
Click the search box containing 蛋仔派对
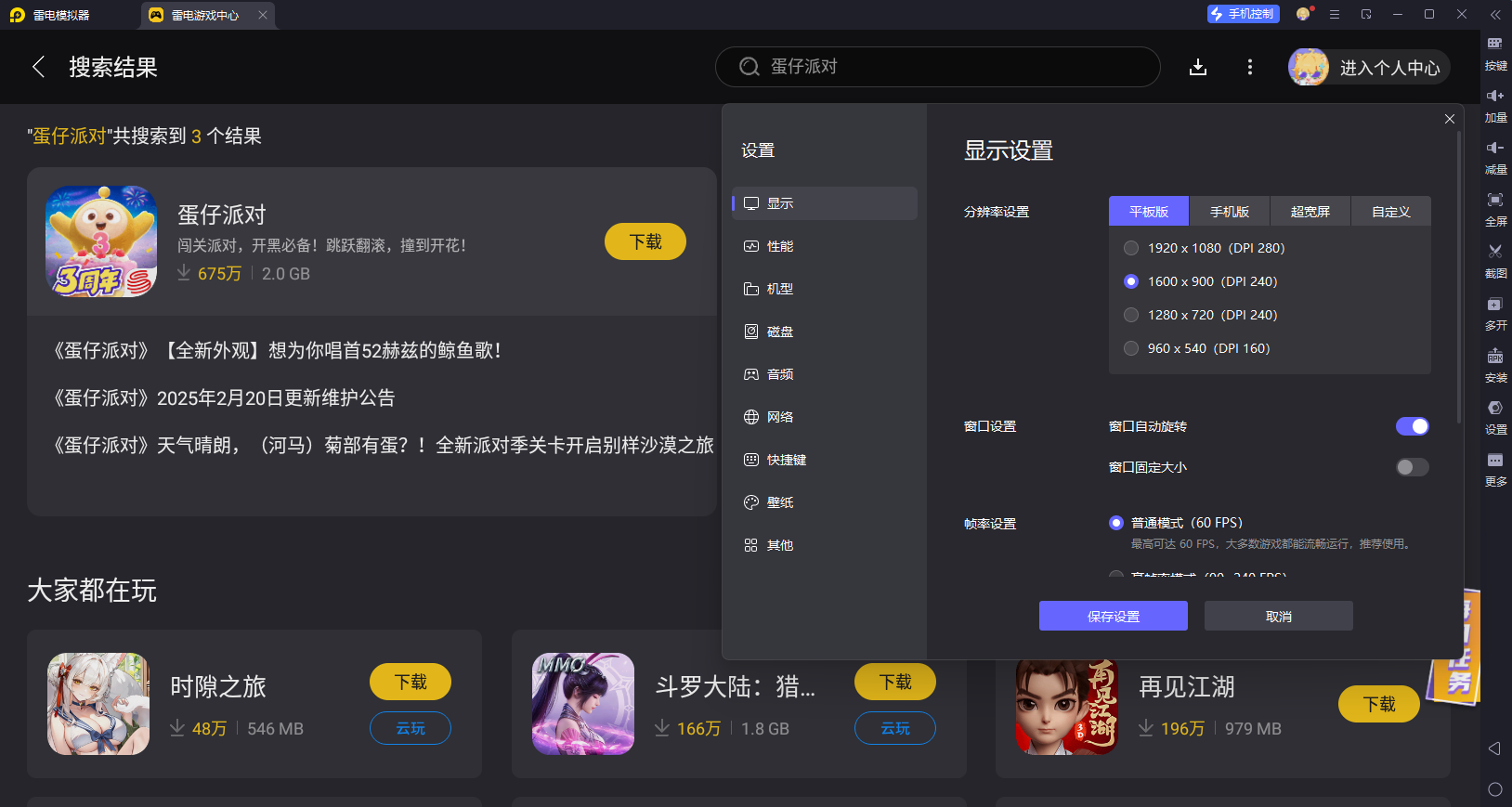coord(938,67)
